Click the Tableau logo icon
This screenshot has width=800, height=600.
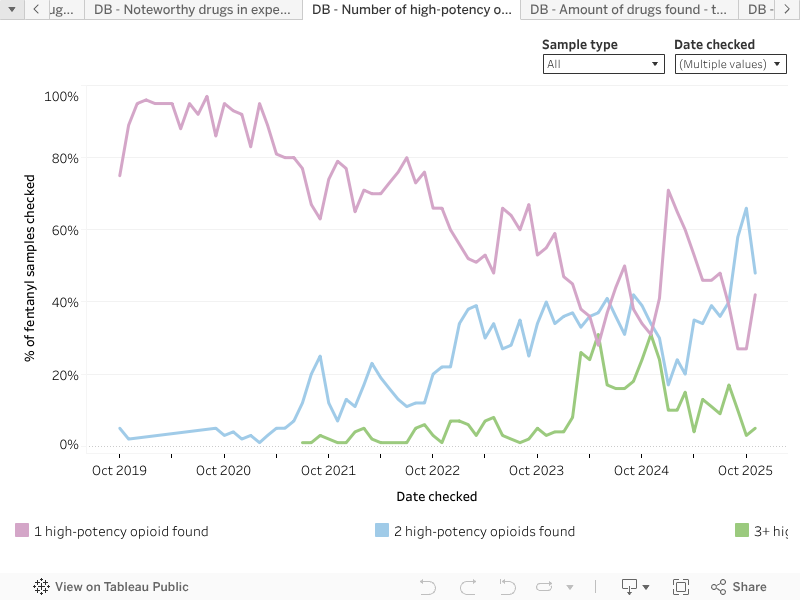point(42,587)
